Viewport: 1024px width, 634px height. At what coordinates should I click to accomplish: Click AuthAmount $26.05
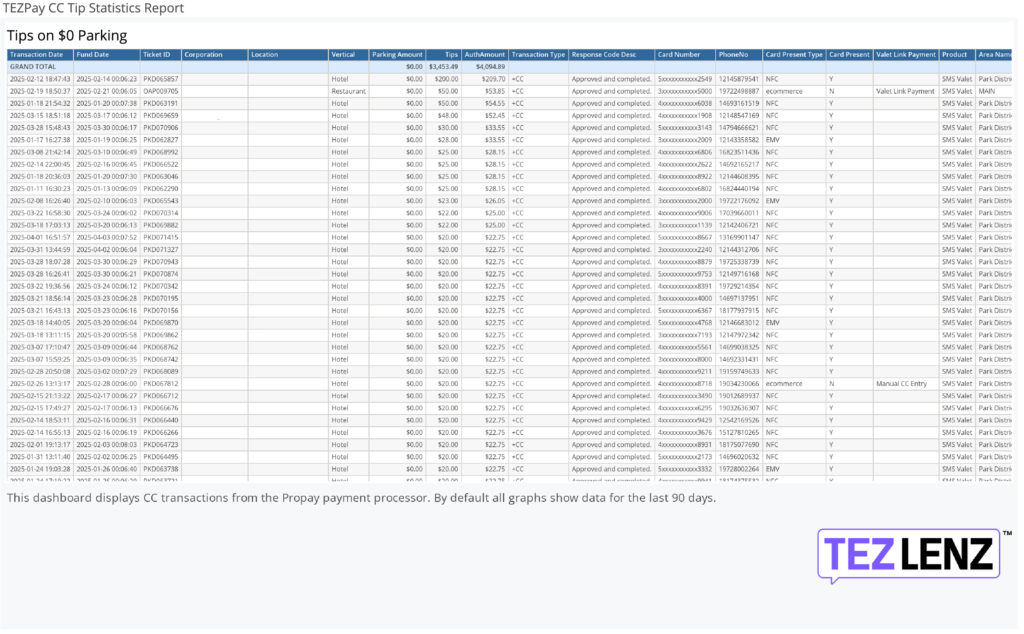pos(496,201)
